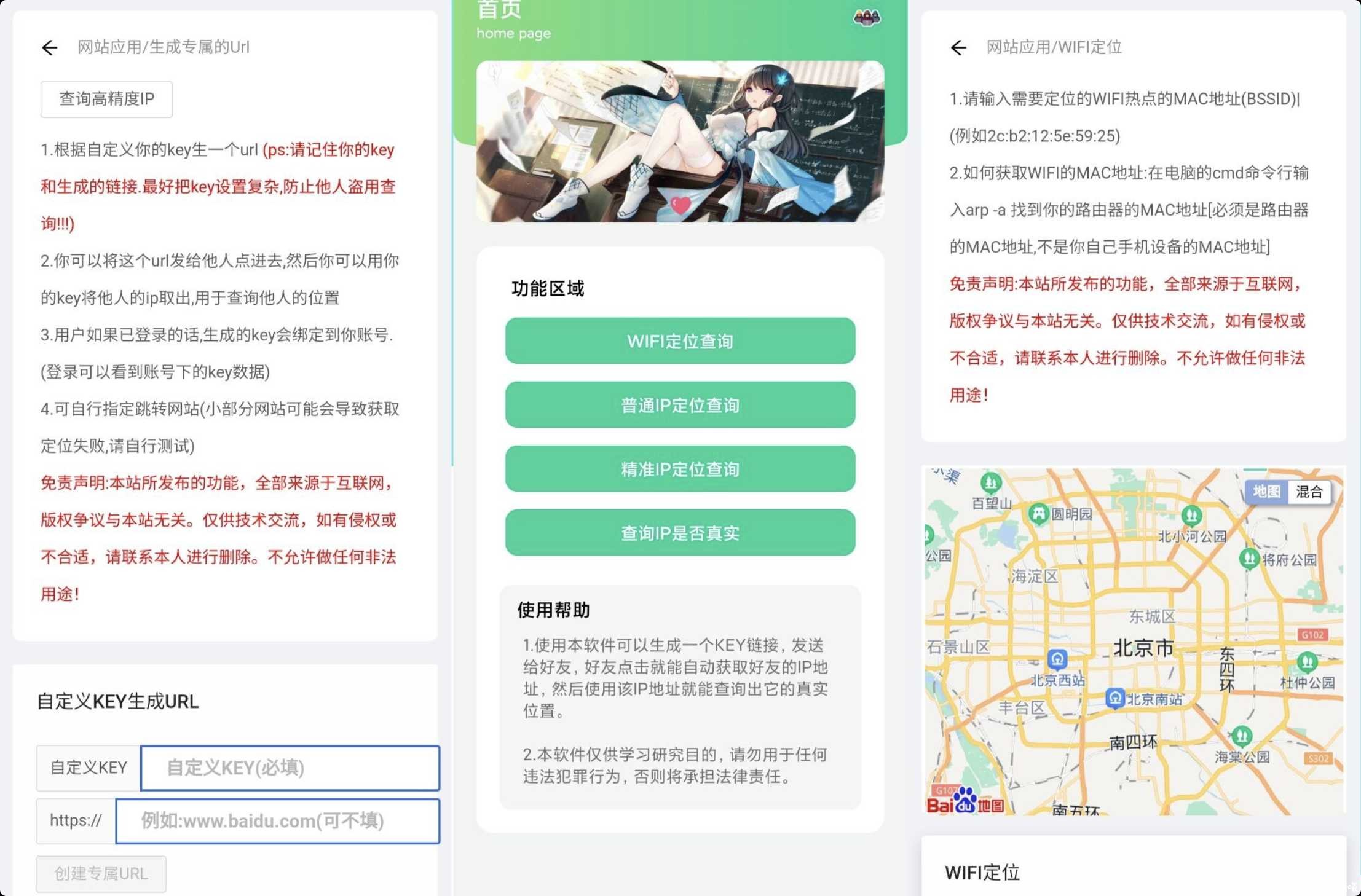Open 查询IP是否真实 function
1361x896 pixels.
coord(680,533)
